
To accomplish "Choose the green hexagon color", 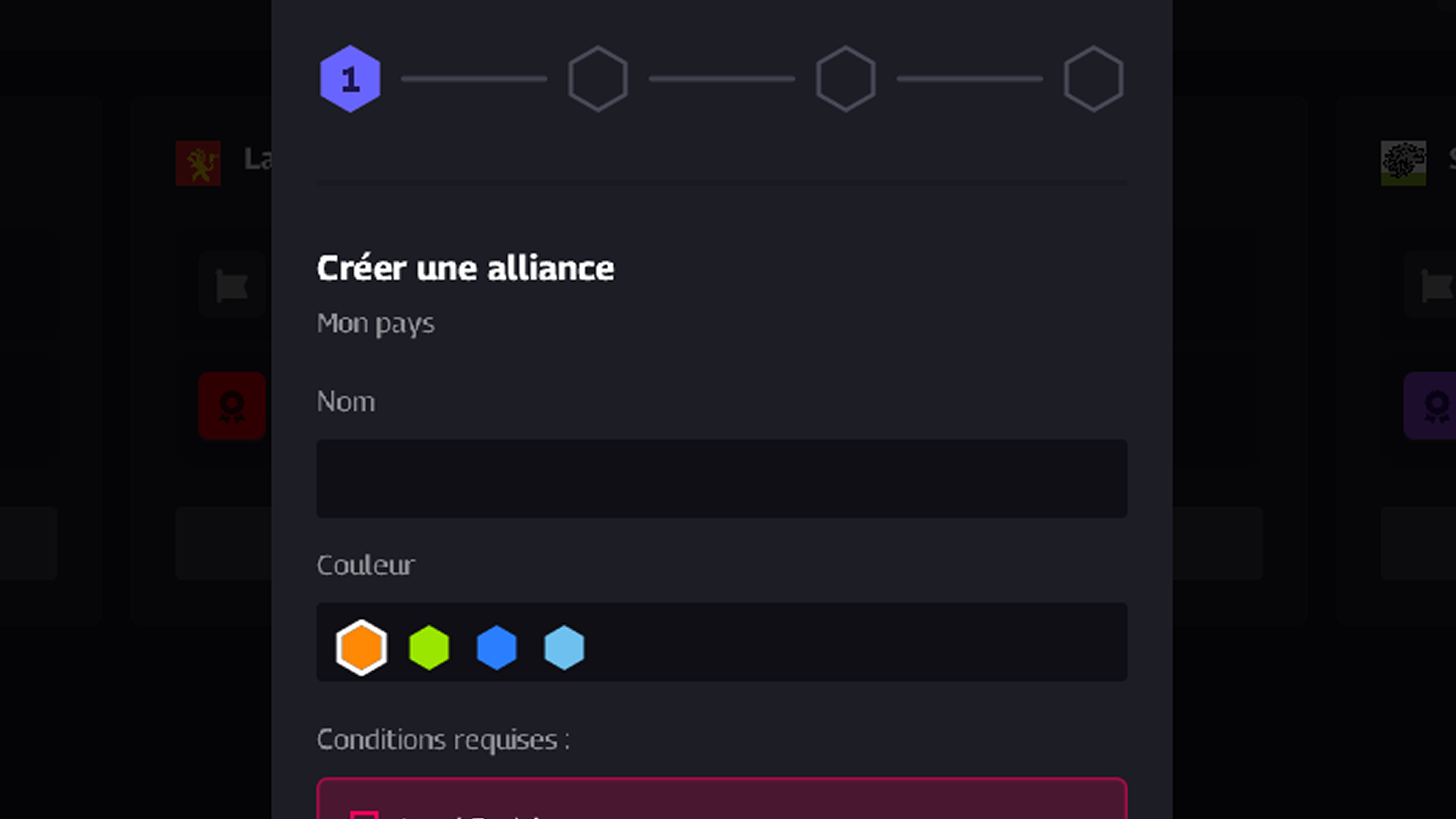I will (429, 647).
